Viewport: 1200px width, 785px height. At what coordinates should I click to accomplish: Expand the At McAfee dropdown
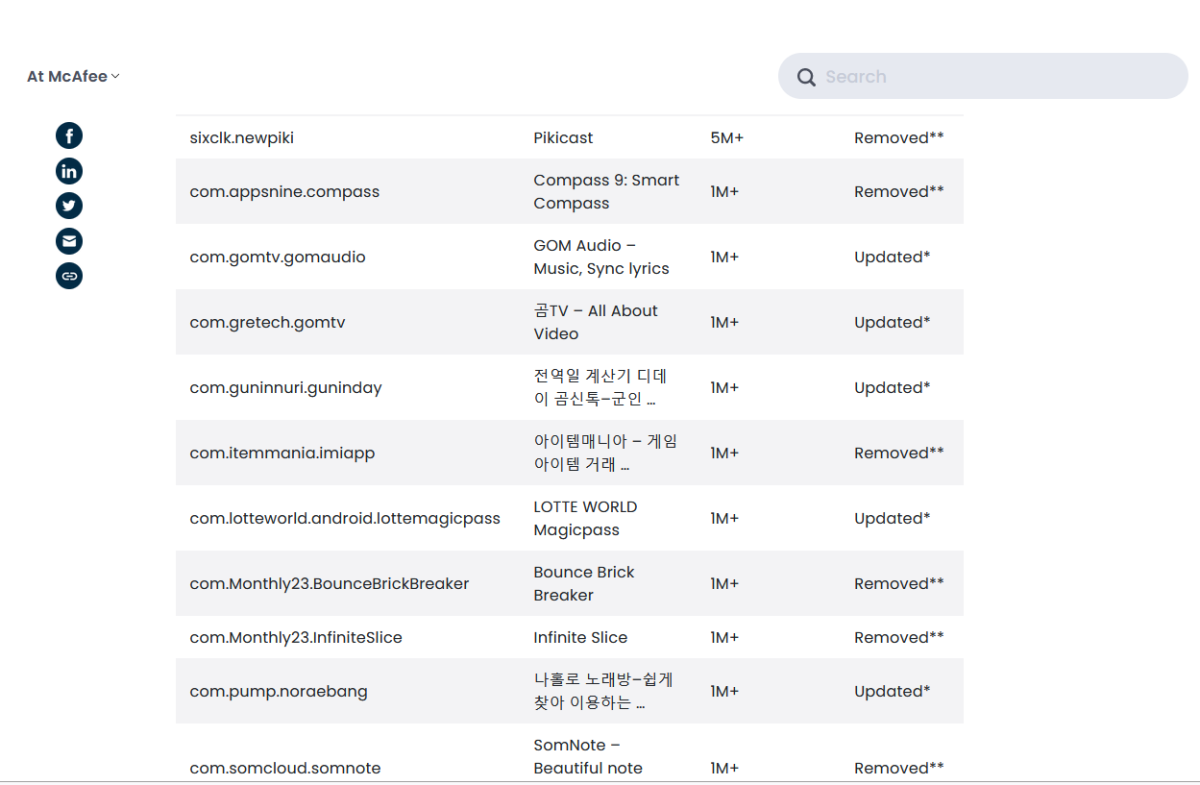point(73,77)
